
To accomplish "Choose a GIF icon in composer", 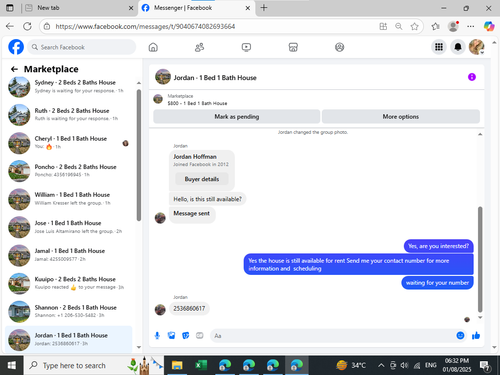I will (200, 335).
